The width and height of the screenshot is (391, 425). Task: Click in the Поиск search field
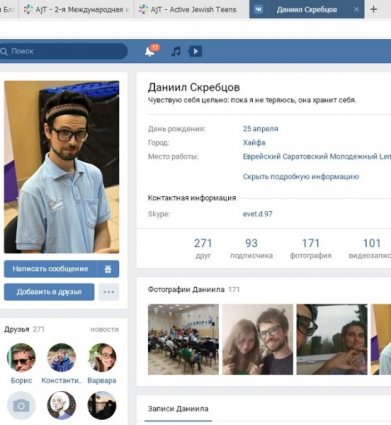[63, 51]
